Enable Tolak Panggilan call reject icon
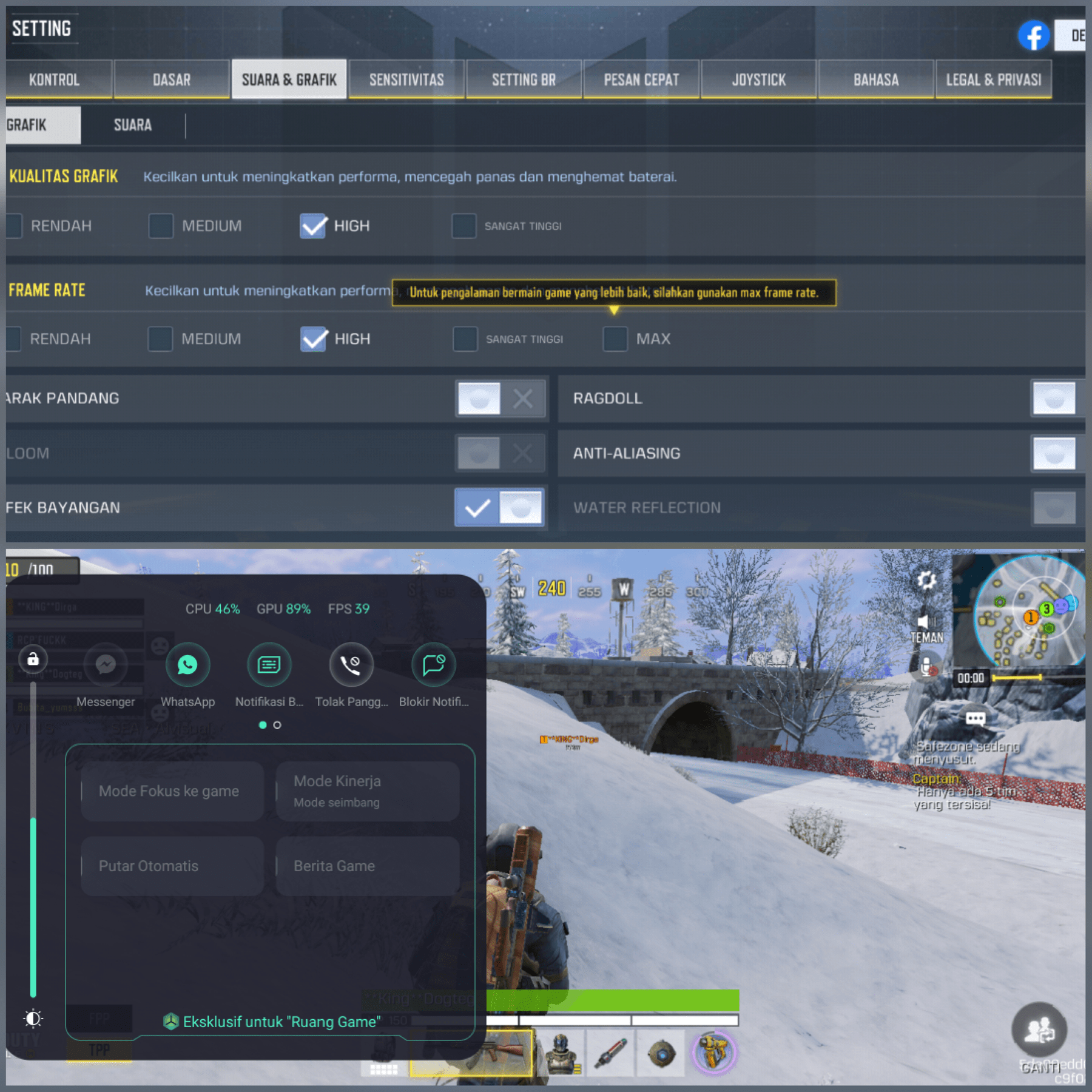This screenshot has width=1092, height=1092. tap(351, 665)
